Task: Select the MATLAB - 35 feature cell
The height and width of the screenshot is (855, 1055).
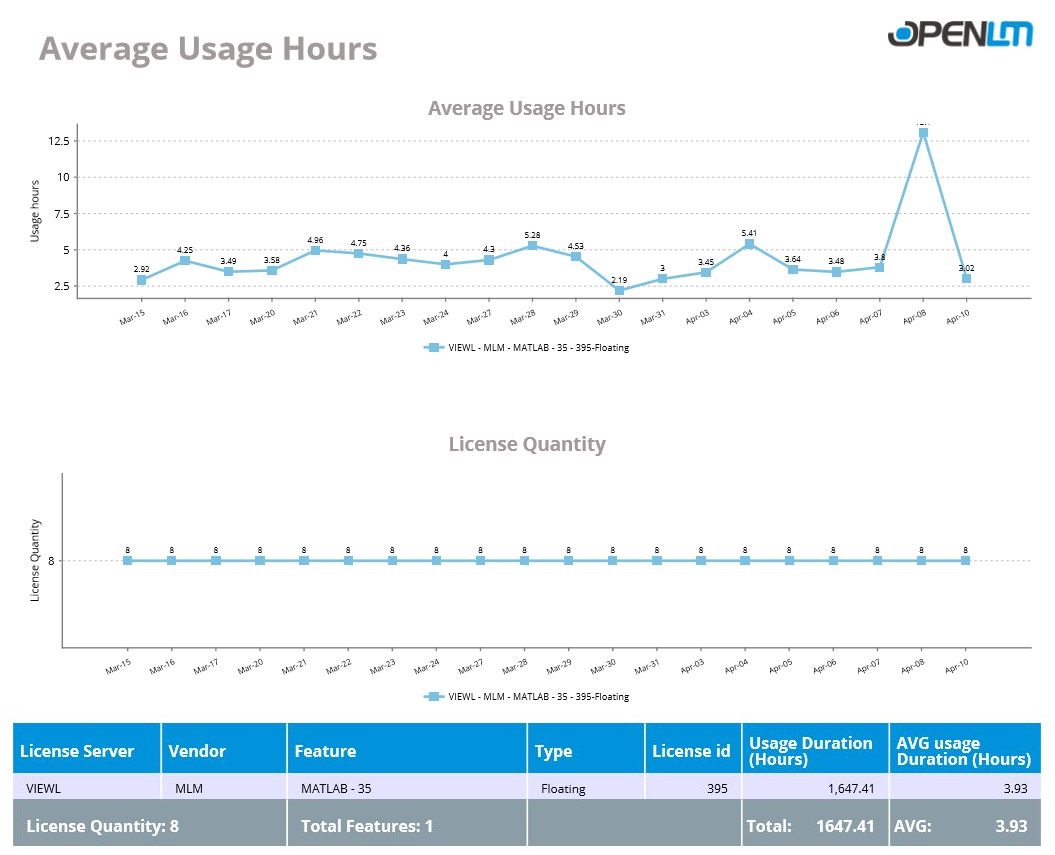Action: click(x=336, y=788)
